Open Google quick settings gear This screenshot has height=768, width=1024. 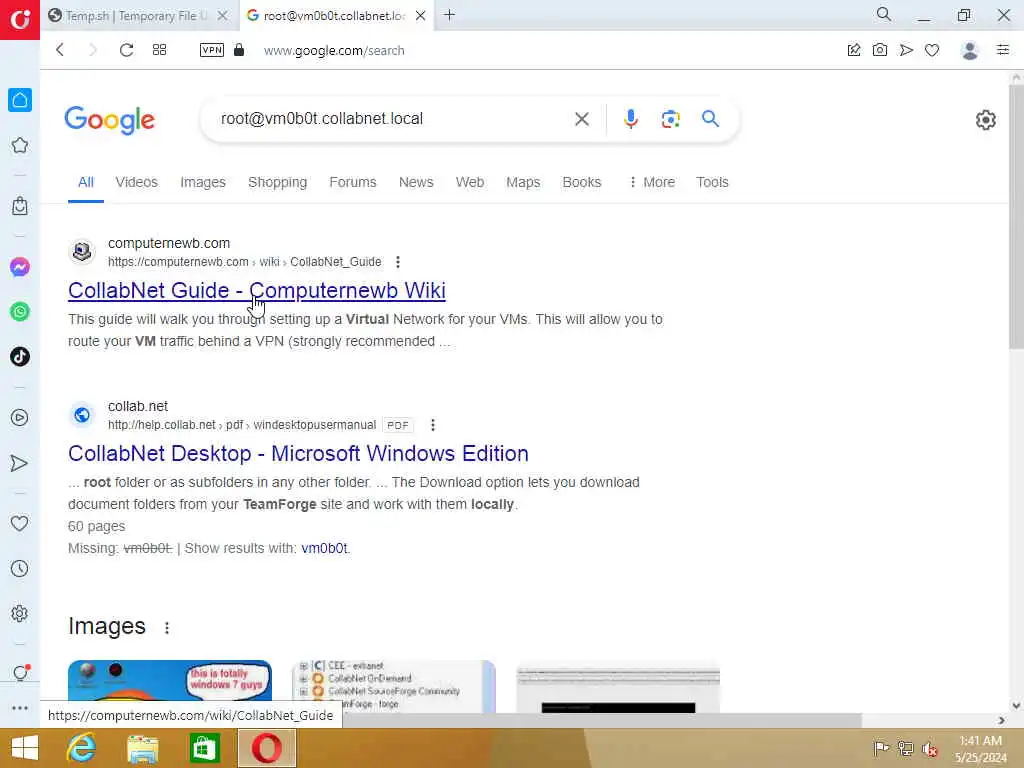tap(985, 120)
